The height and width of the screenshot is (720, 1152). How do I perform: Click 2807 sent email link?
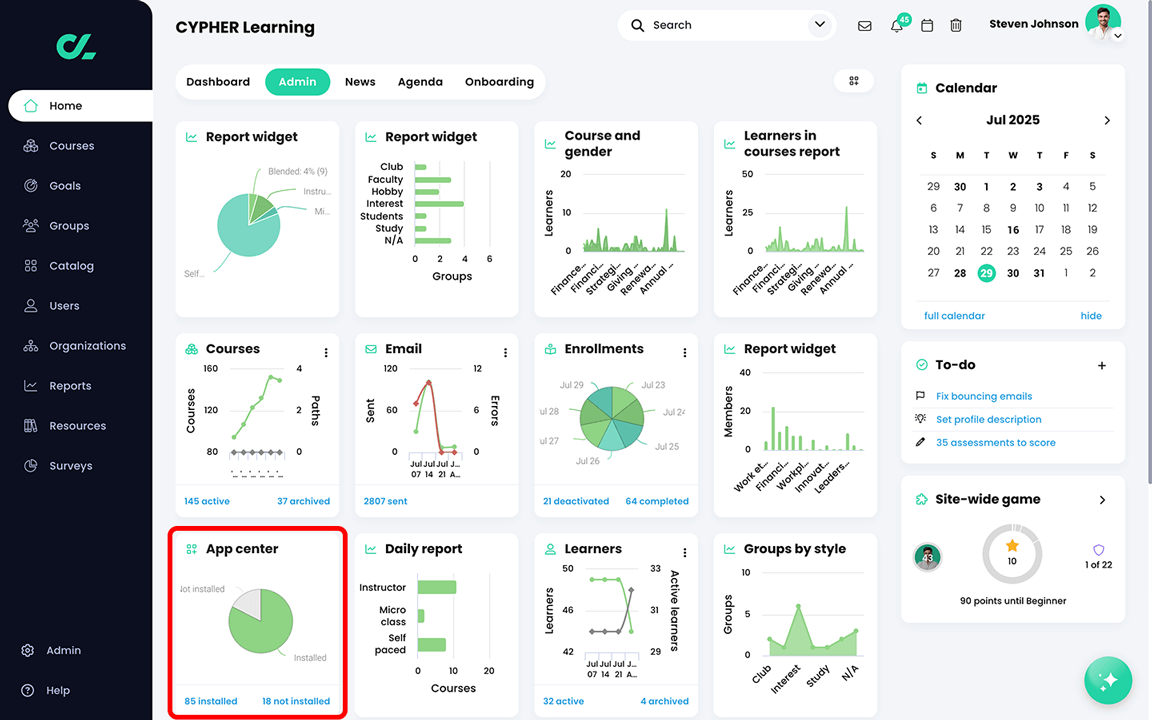click(x=385, y=501)
